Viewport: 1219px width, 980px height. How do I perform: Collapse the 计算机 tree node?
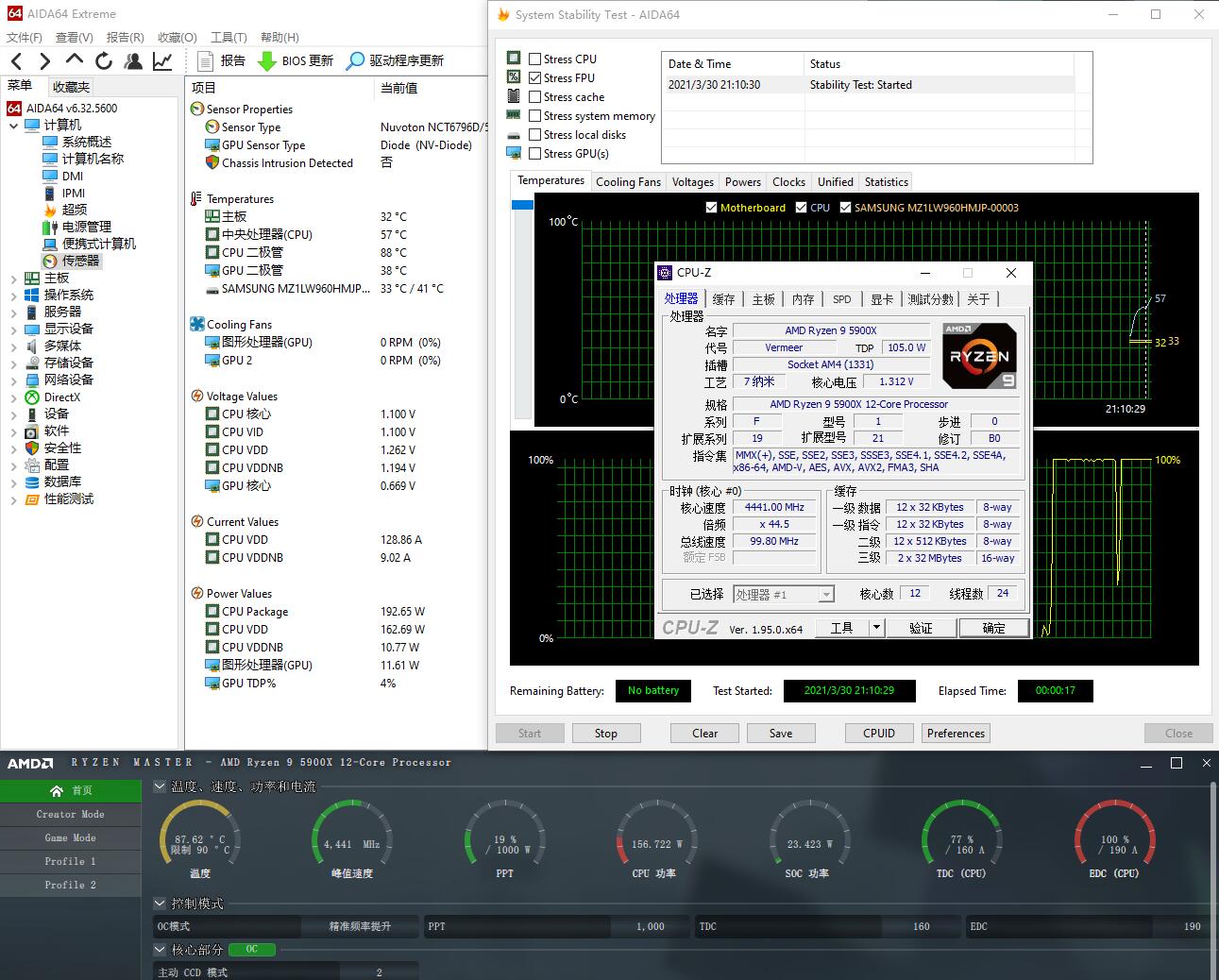click(x=13, y=126)
